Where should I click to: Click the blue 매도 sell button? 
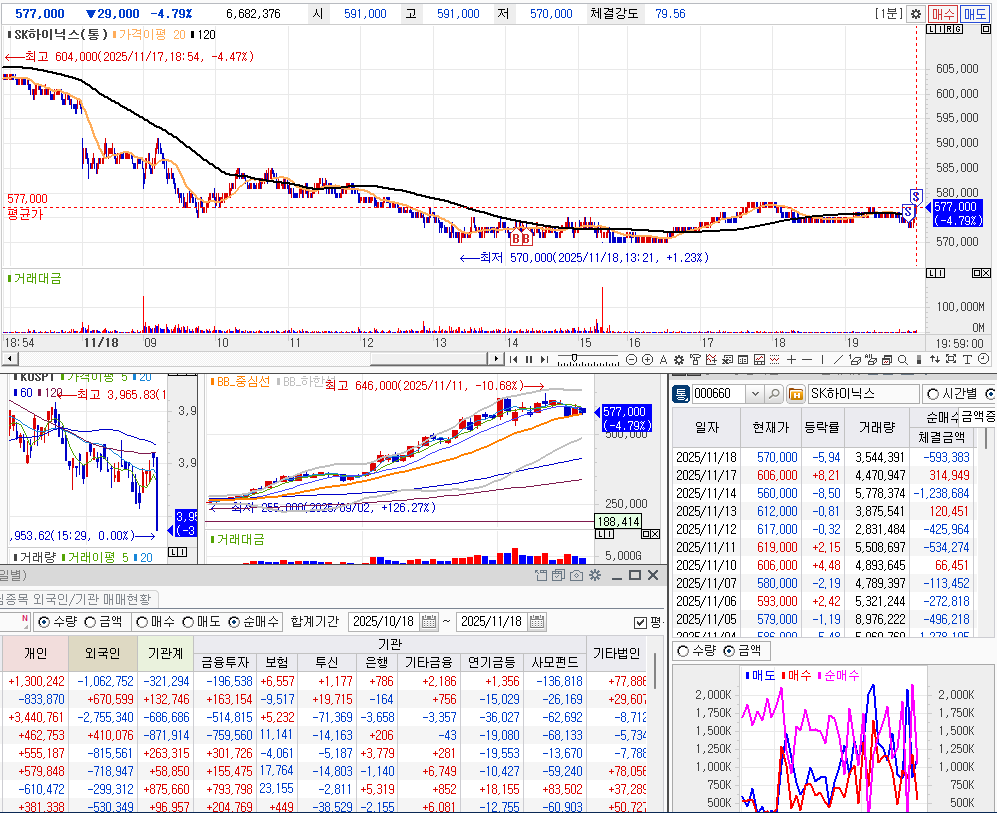[974, 13]
